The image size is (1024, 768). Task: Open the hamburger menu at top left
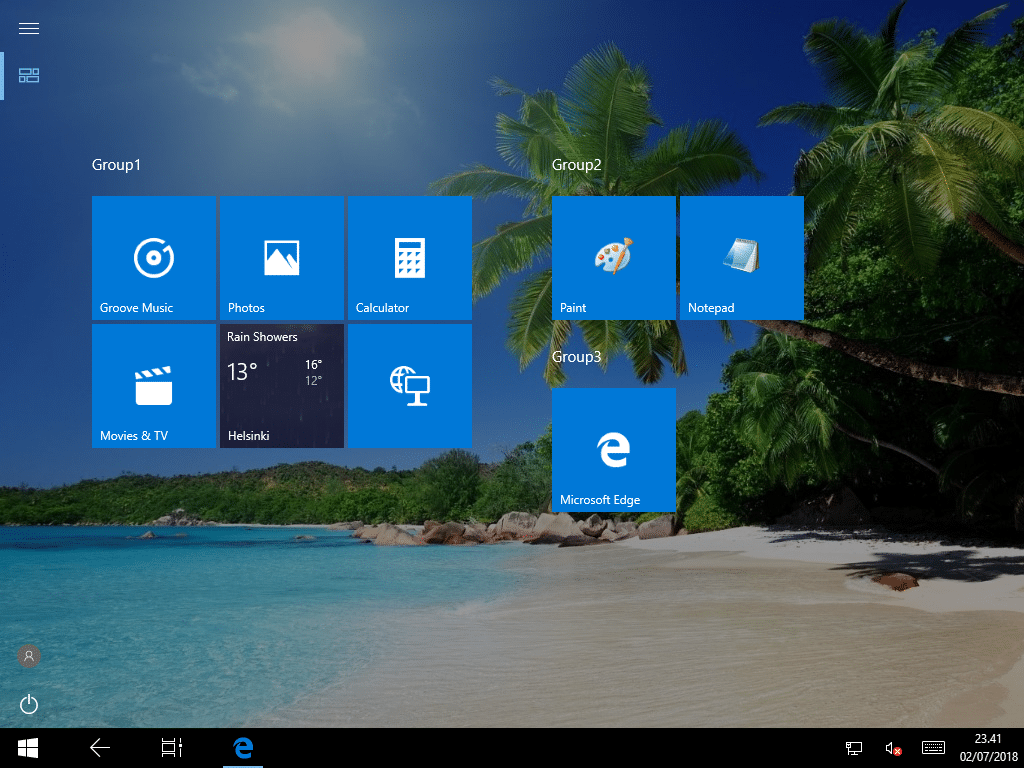[28, 28]
